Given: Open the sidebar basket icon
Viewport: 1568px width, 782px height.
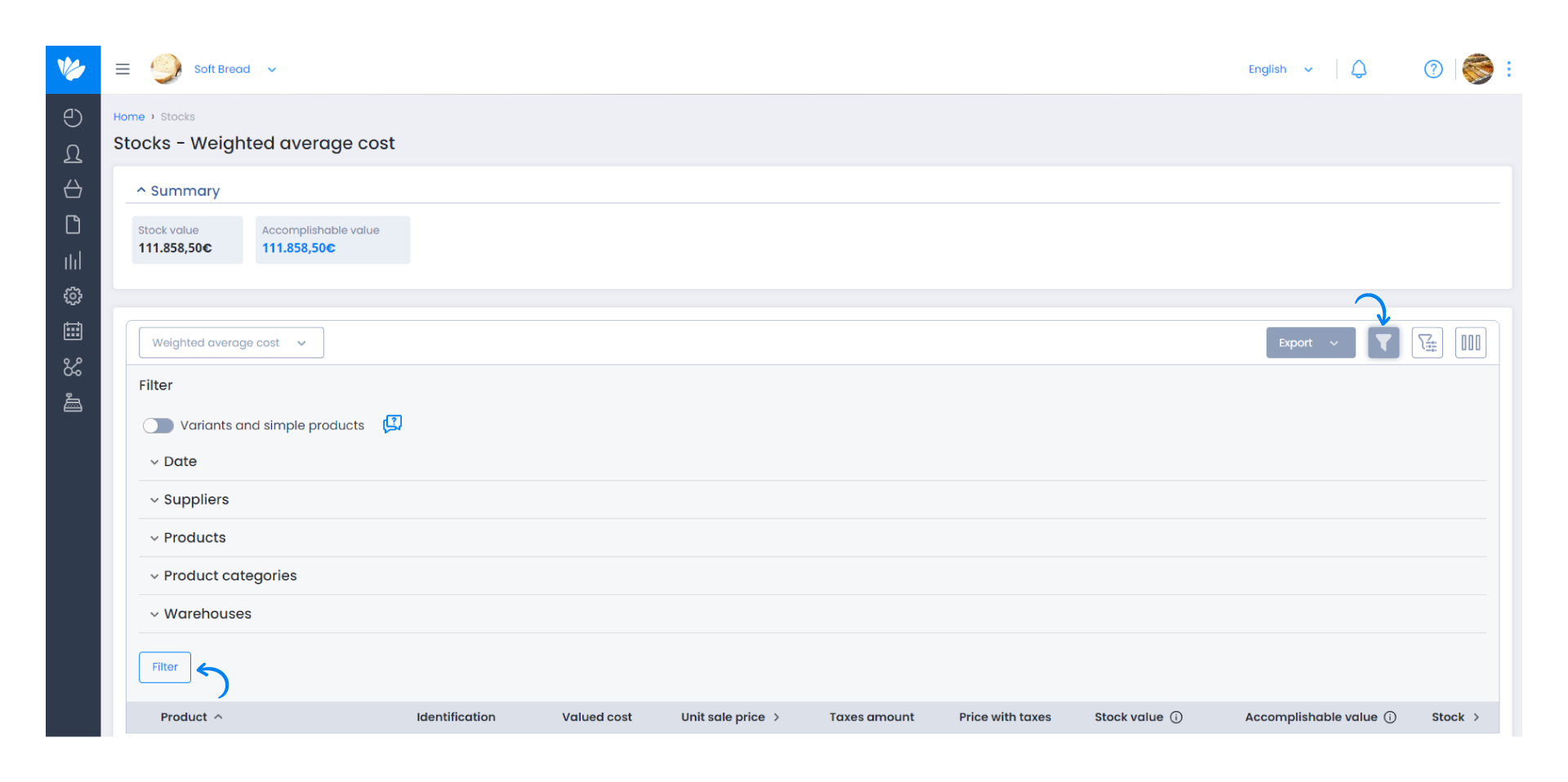Looking at the screenshot, I should click(x=73, y=189).
